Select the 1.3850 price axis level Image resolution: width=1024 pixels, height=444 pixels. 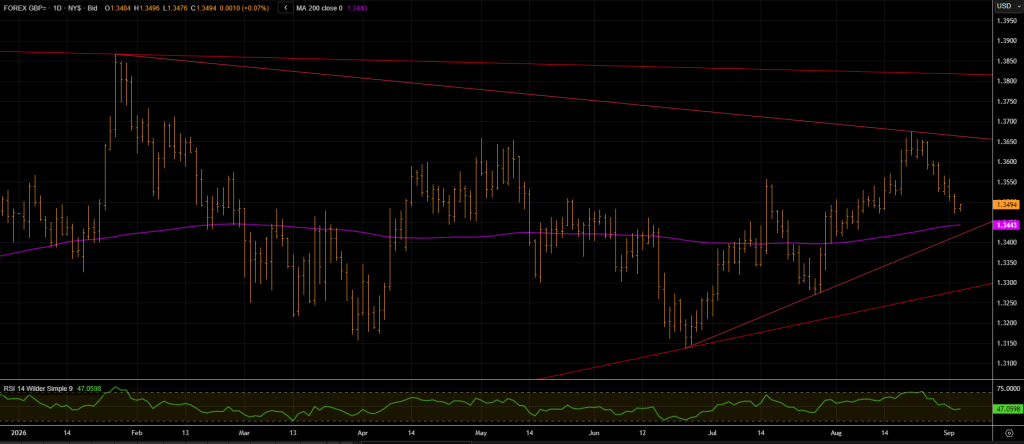click(x=1006, y=61)
